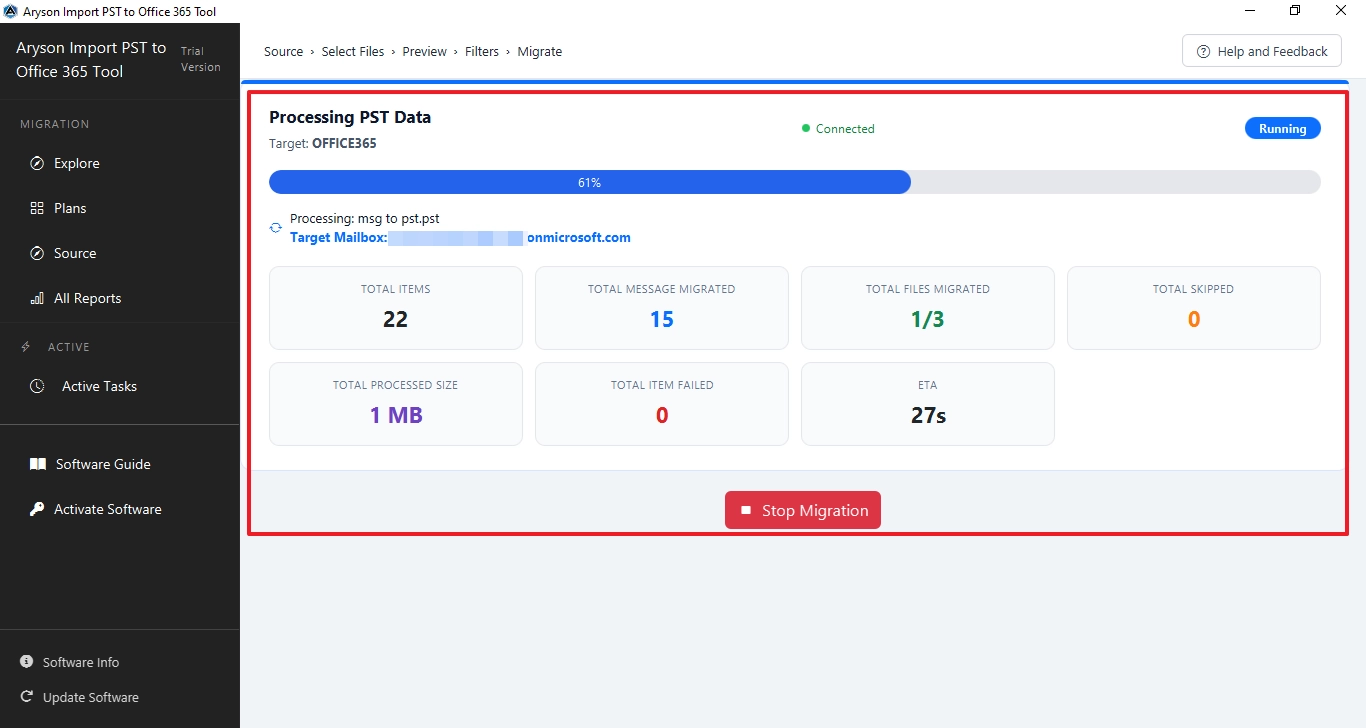Click the Explore compass icon
This screenshot has width=1366, height=728.
37,163
